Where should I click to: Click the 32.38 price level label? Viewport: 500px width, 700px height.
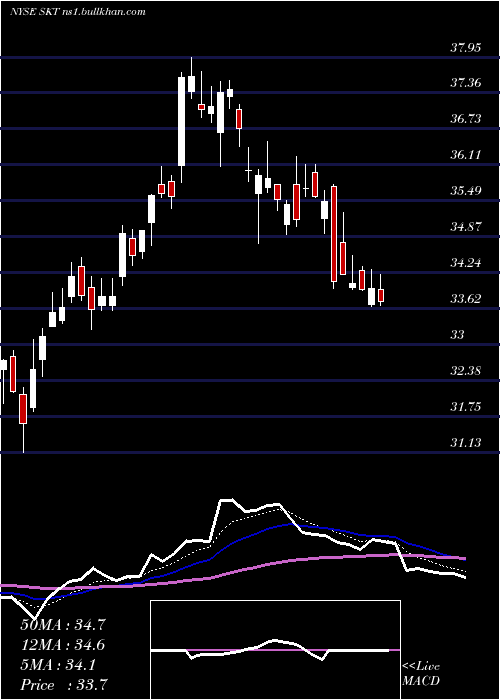click(465, 371)
